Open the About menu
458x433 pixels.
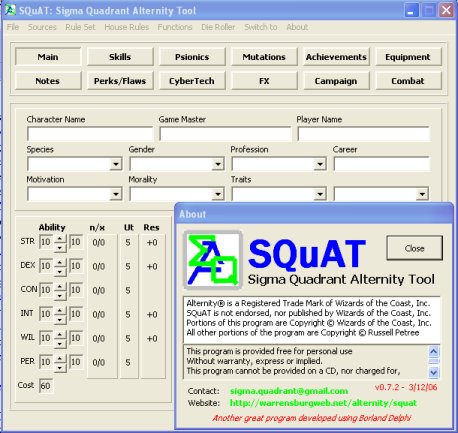click(x=297, y=27)
